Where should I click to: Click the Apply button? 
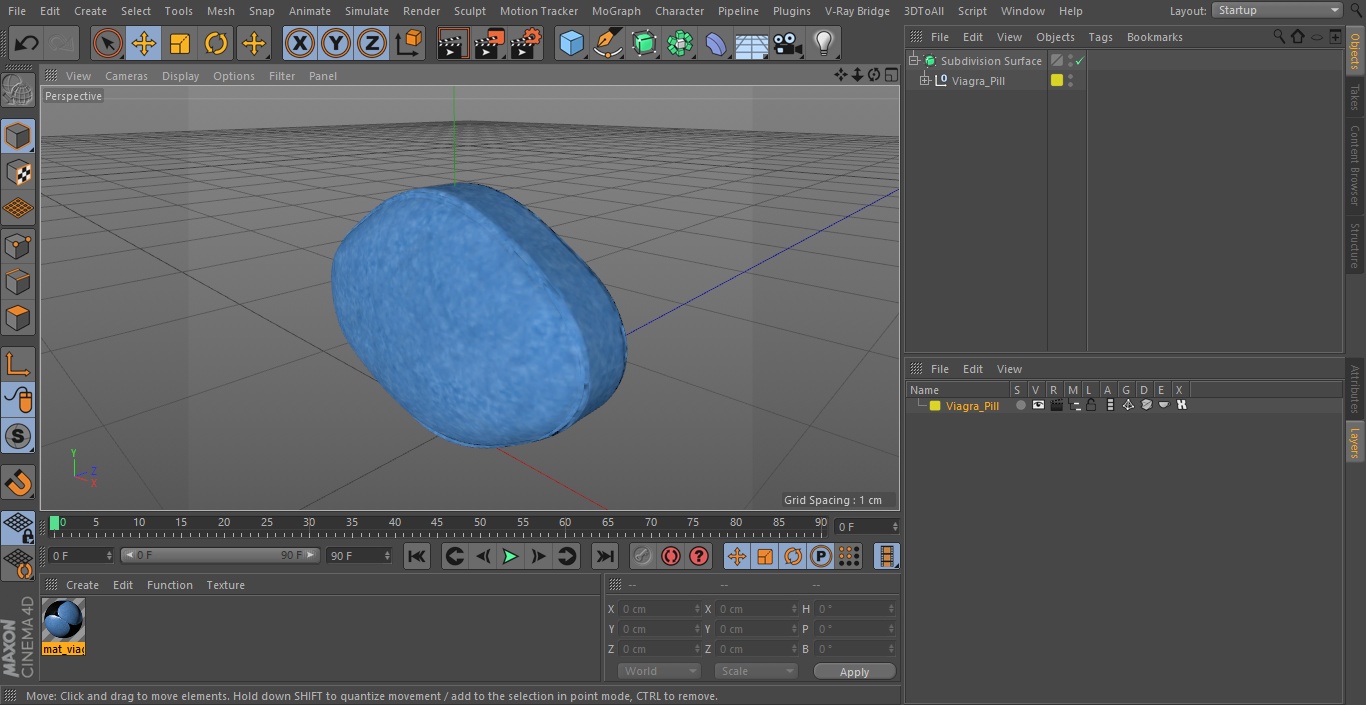click(854, 672)
